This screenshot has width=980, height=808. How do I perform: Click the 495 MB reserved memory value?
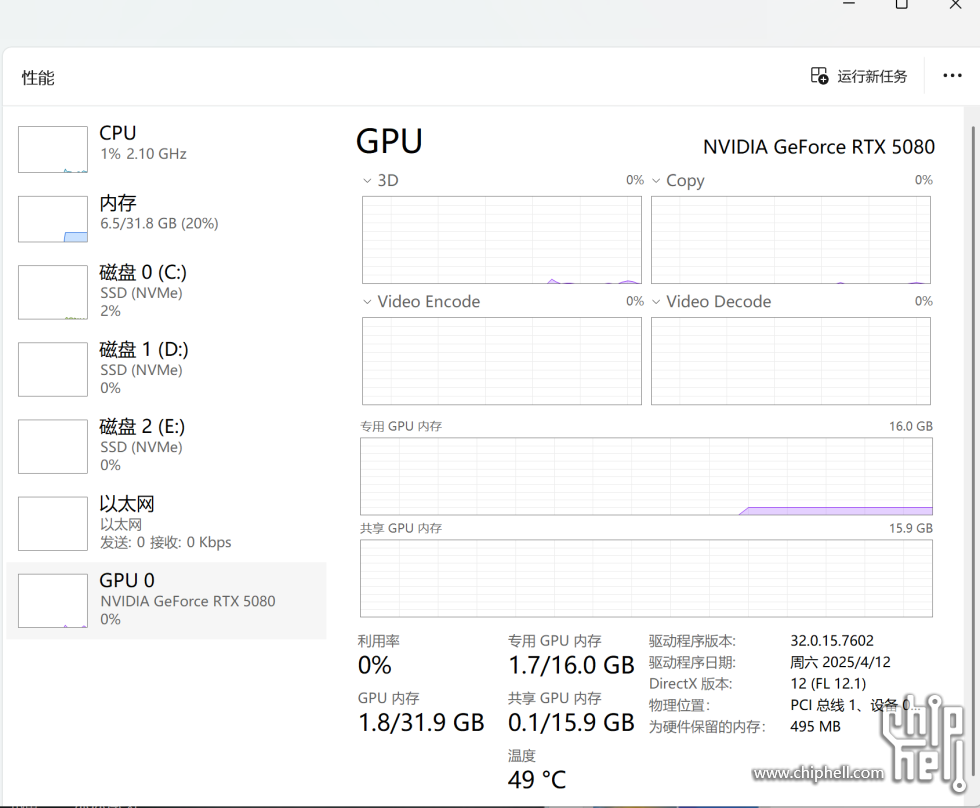(815, 726)
